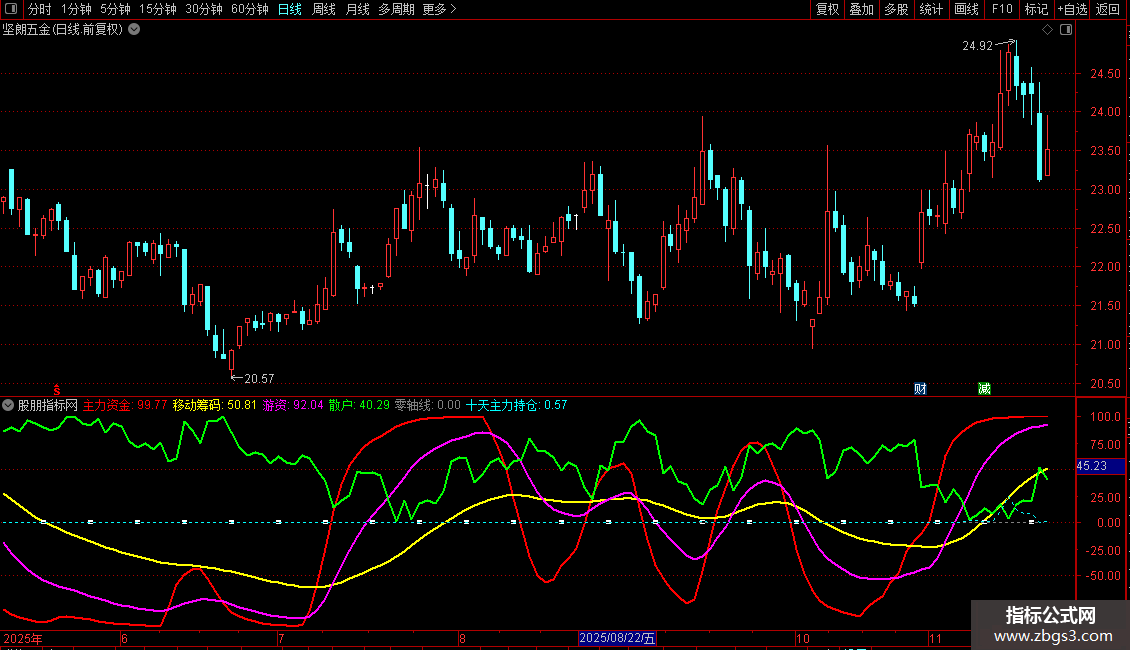The width and height of the screenshot is (1130, 650).
Task: Click the diamond marker icon above chart
Action: point(1047,30)
